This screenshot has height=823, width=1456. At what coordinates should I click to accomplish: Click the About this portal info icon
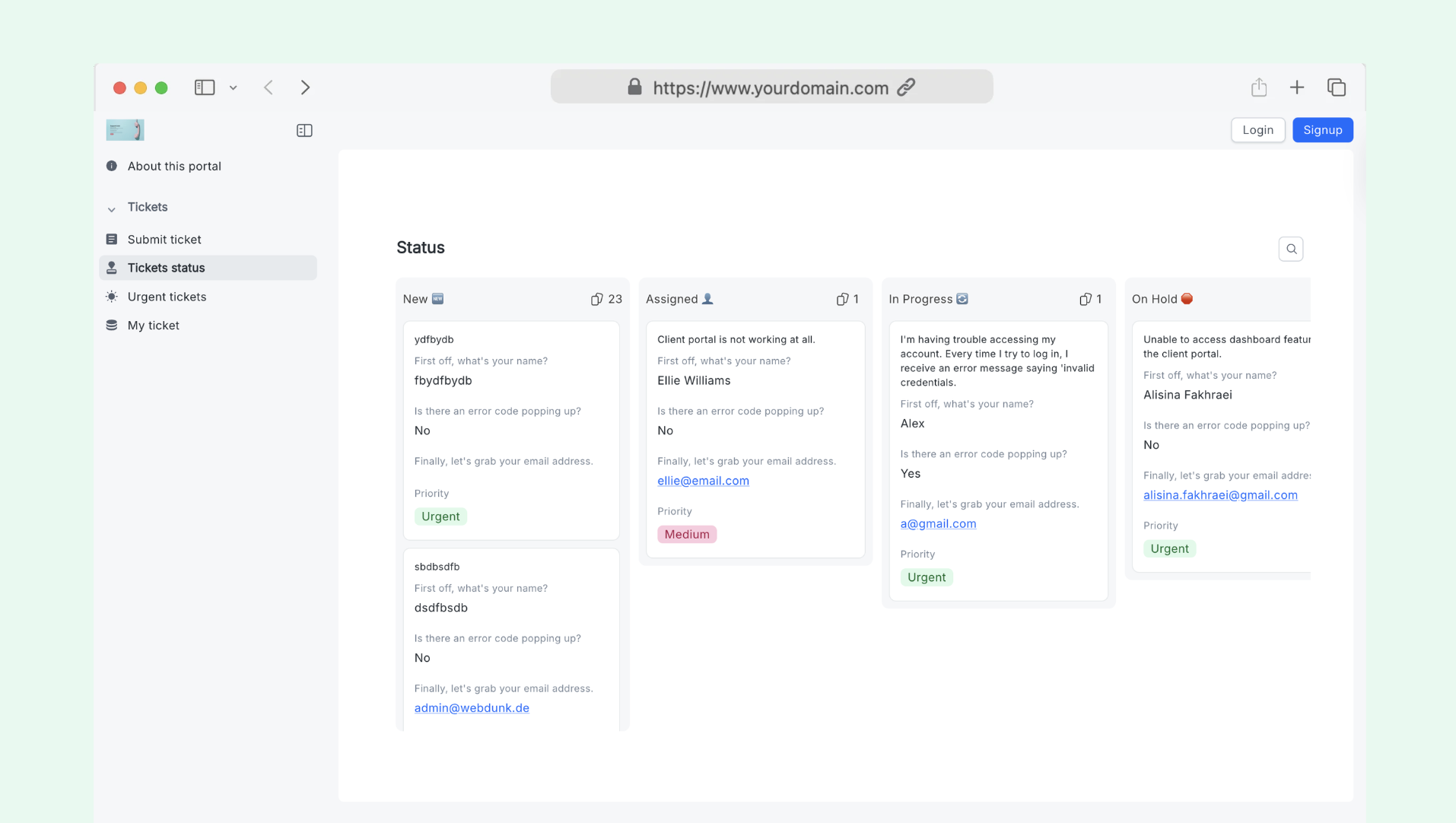tap(112, 166)
